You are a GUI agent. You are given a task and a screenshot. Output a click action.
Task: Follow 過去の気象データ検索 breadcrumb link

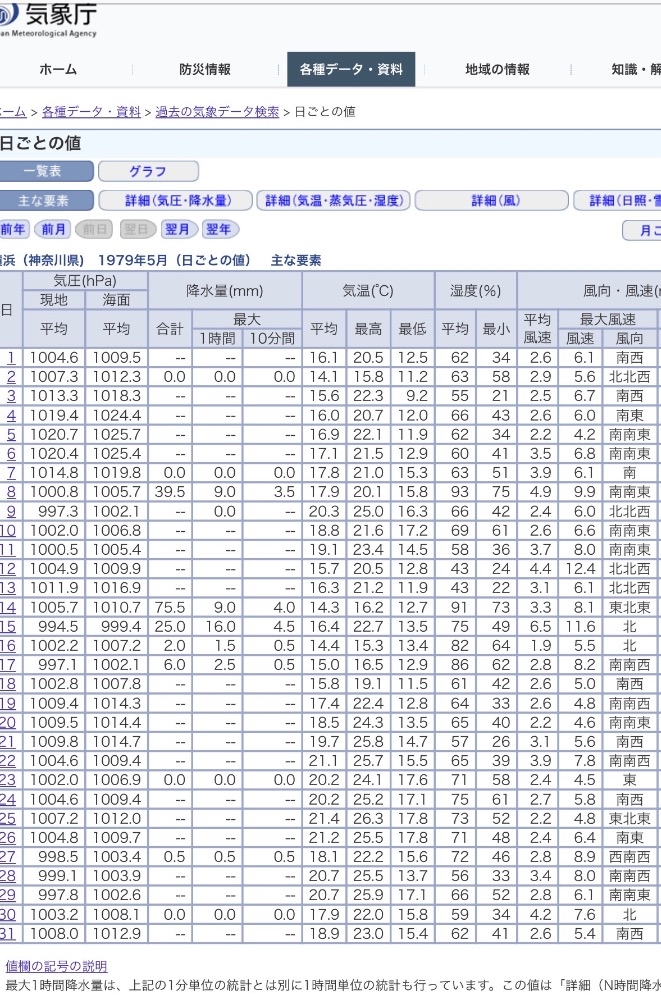click(x=217, y=112)
